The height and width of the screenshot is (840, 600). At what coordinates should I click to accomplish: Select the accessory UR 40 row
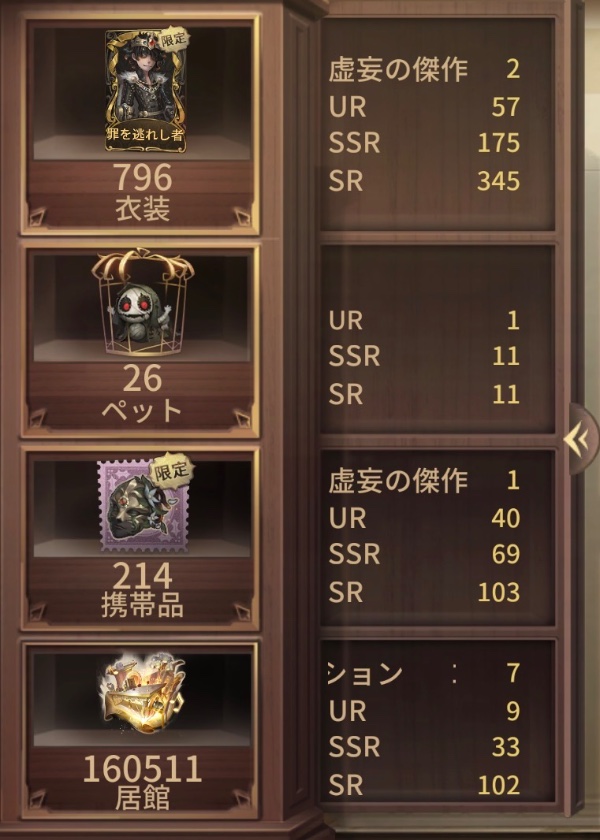coord(424,518)
